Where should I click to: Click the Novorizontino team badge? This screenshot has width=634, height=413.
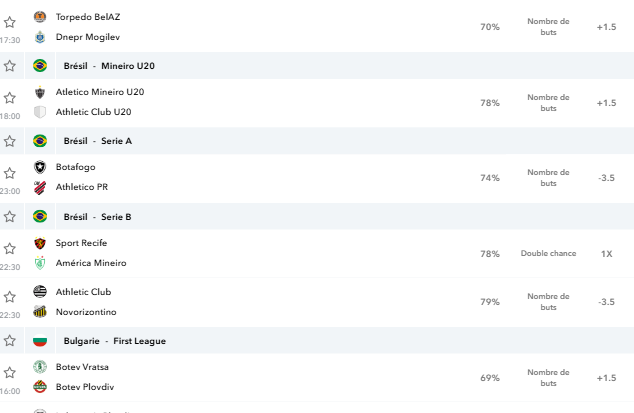[x=40, y=312]
